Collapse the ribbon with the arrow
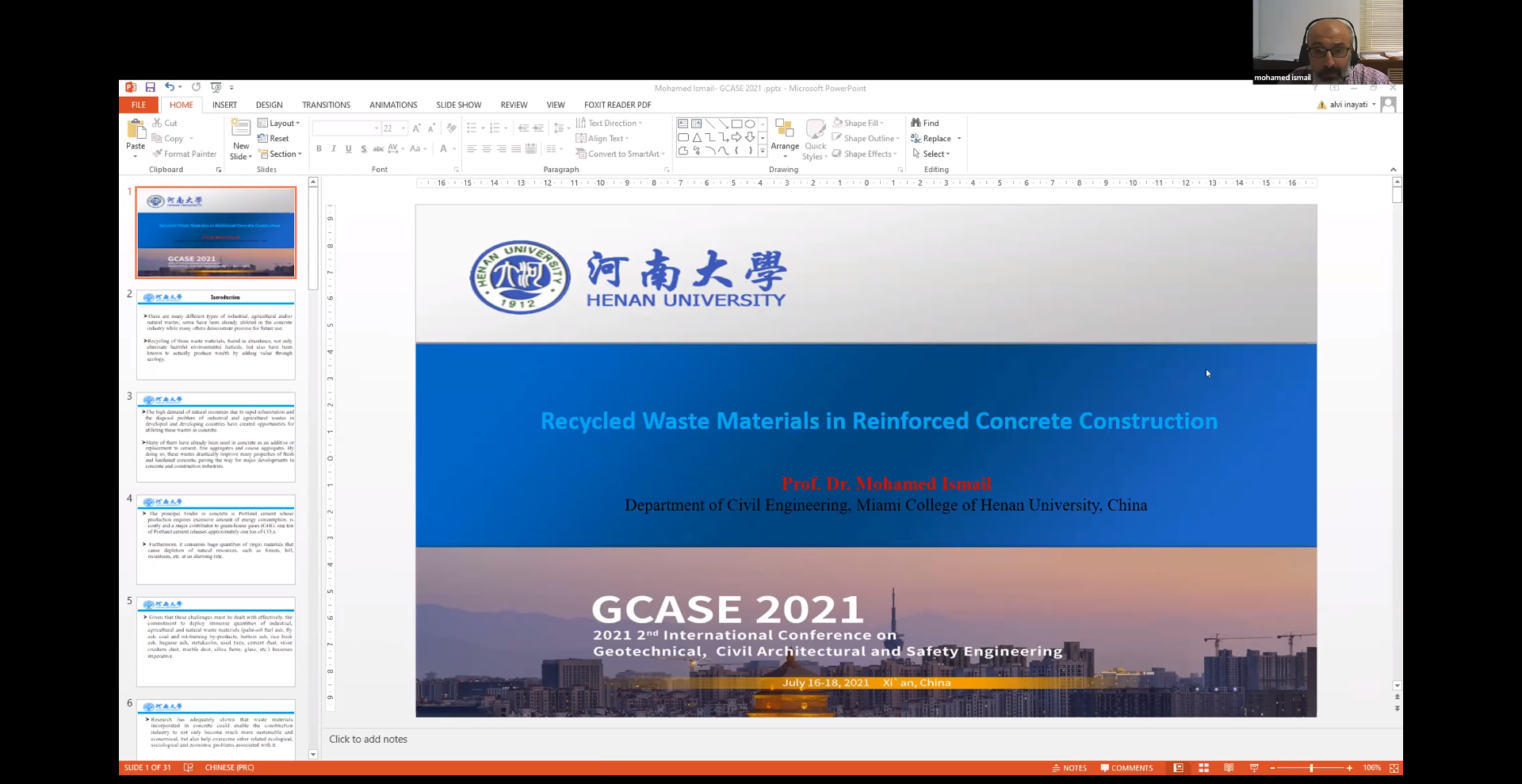Viewport: 1522px width, 784px height. point(1393,170)
